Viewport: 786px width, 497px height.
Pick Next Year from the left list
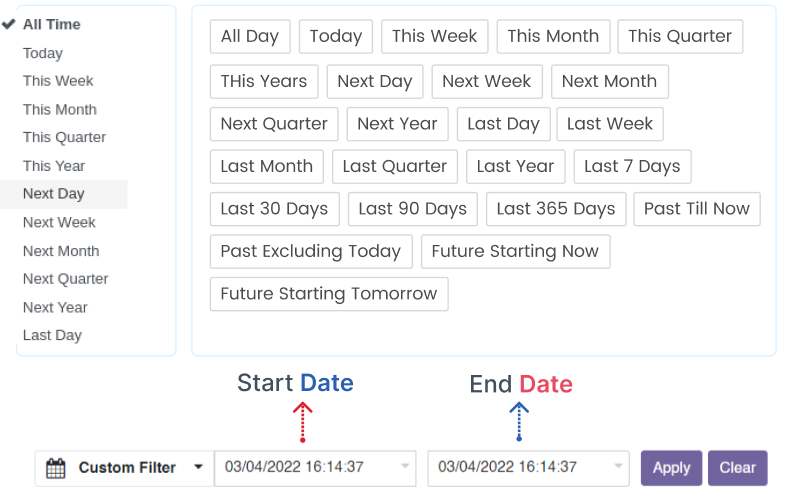(x=55, y=307)
